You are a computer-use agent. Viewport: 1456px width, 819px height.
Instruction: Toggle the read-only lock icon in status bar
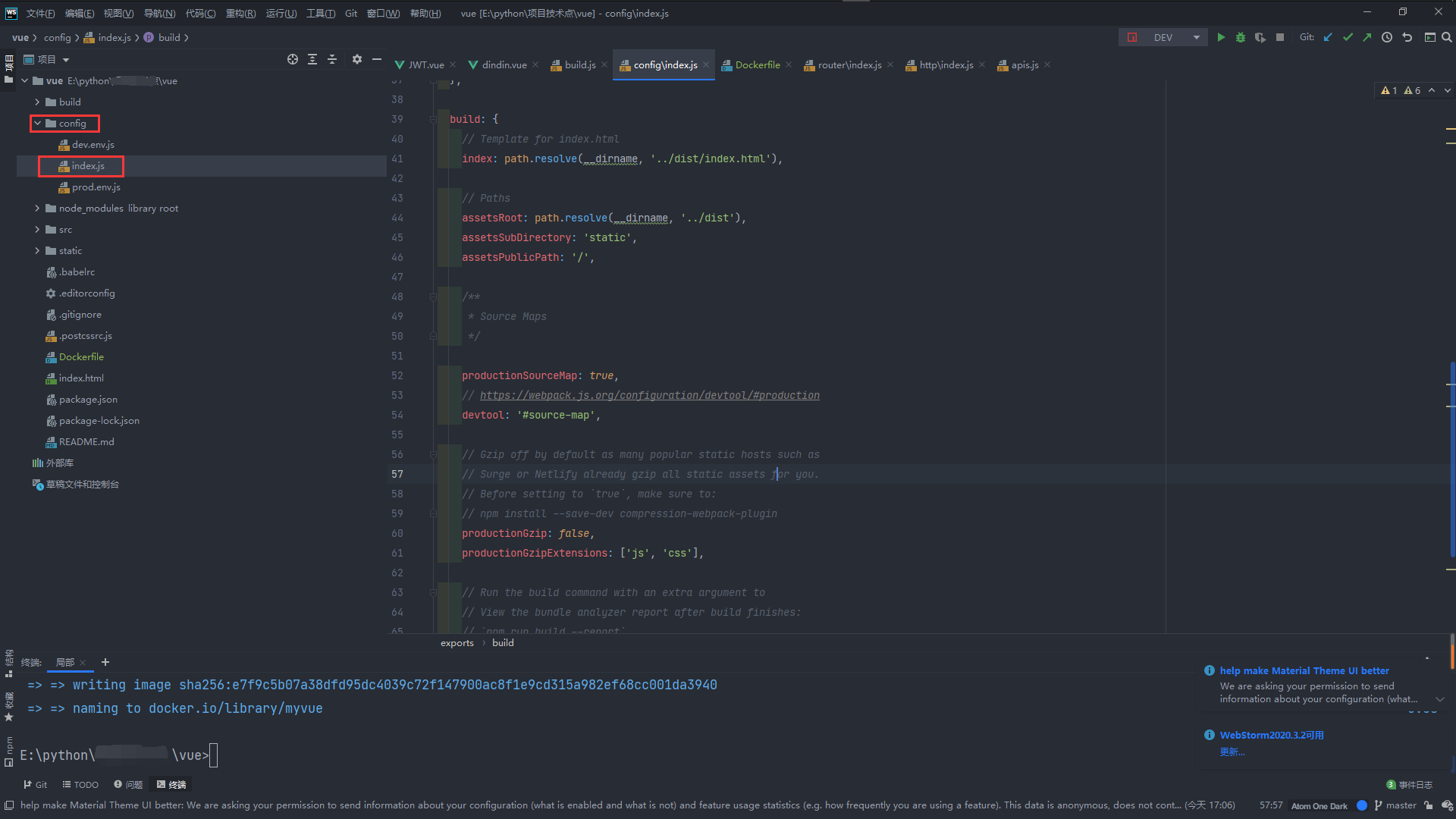(x=1429, y=805)
